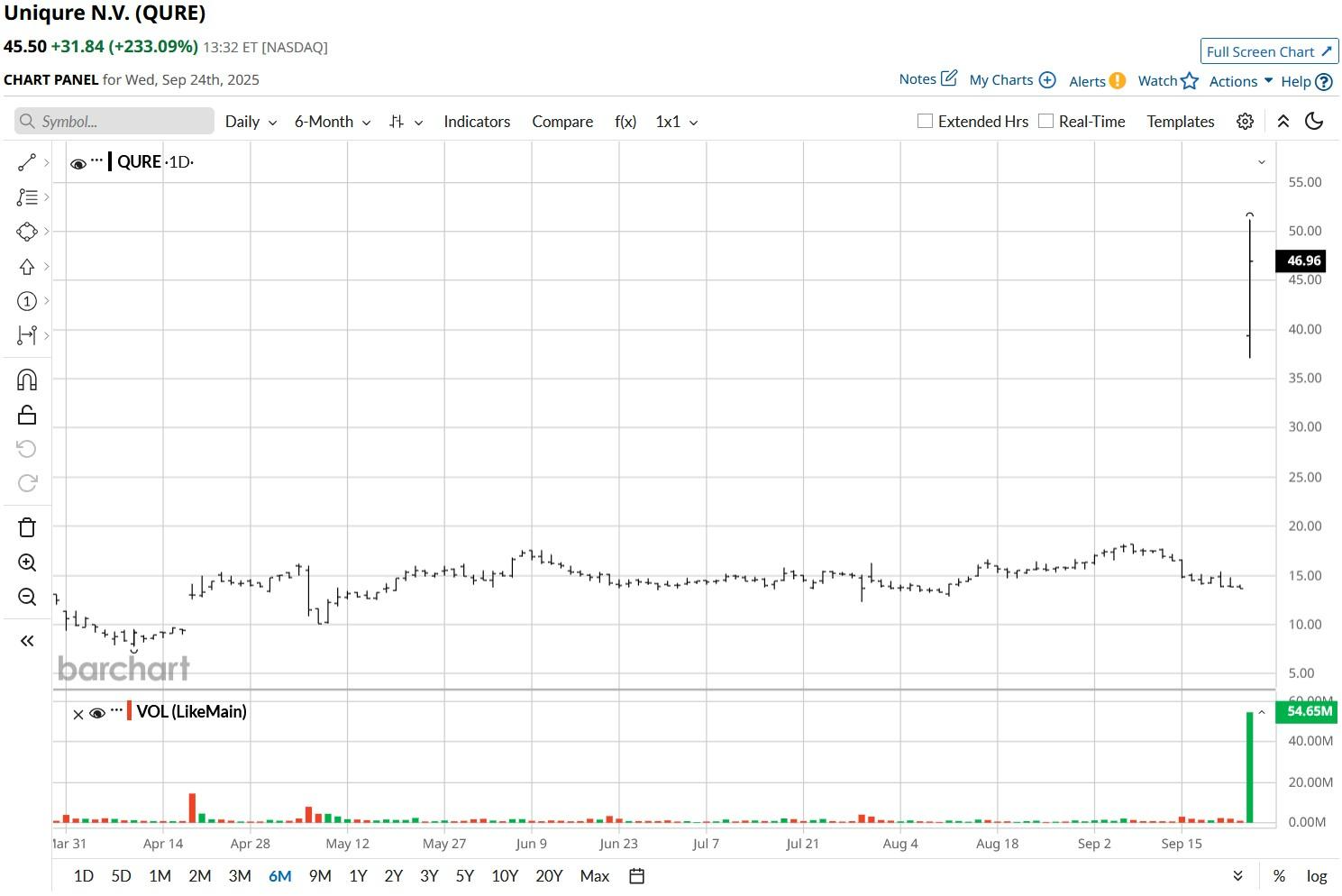Select the geometric shapes tool
Viewport: 1342px width, 896px height.
(x=27, y=232)
